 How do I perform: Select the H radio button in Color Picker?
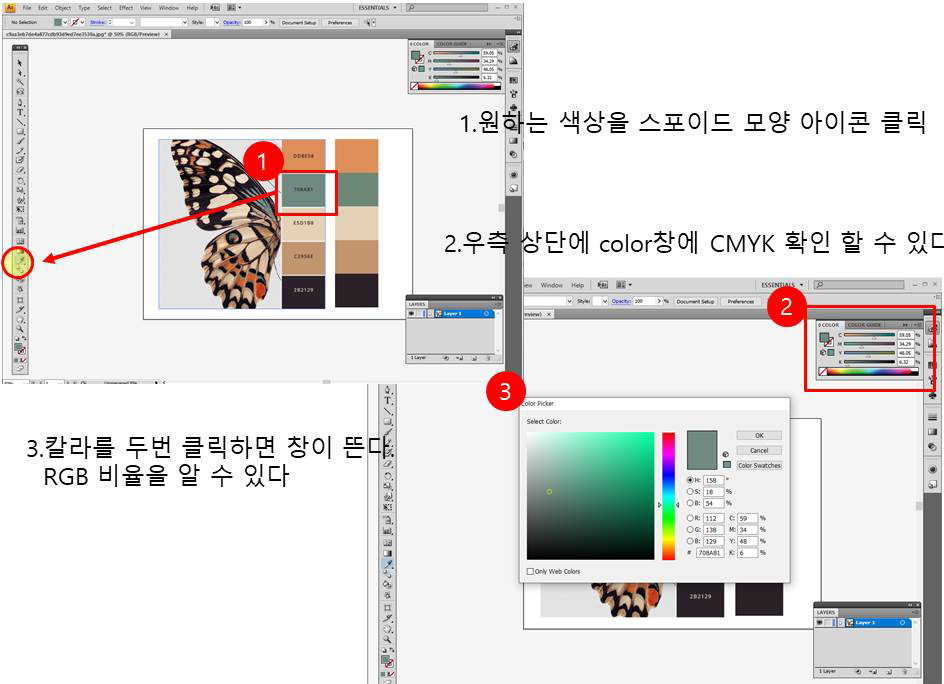(x=690, y=480)
